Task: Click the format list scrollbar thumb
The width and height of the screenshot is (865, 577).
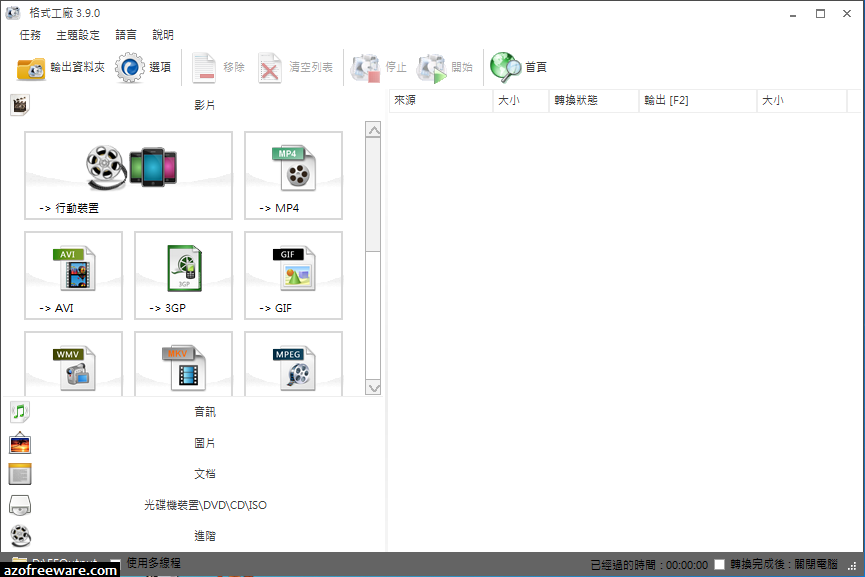Action: click(373, 195)
